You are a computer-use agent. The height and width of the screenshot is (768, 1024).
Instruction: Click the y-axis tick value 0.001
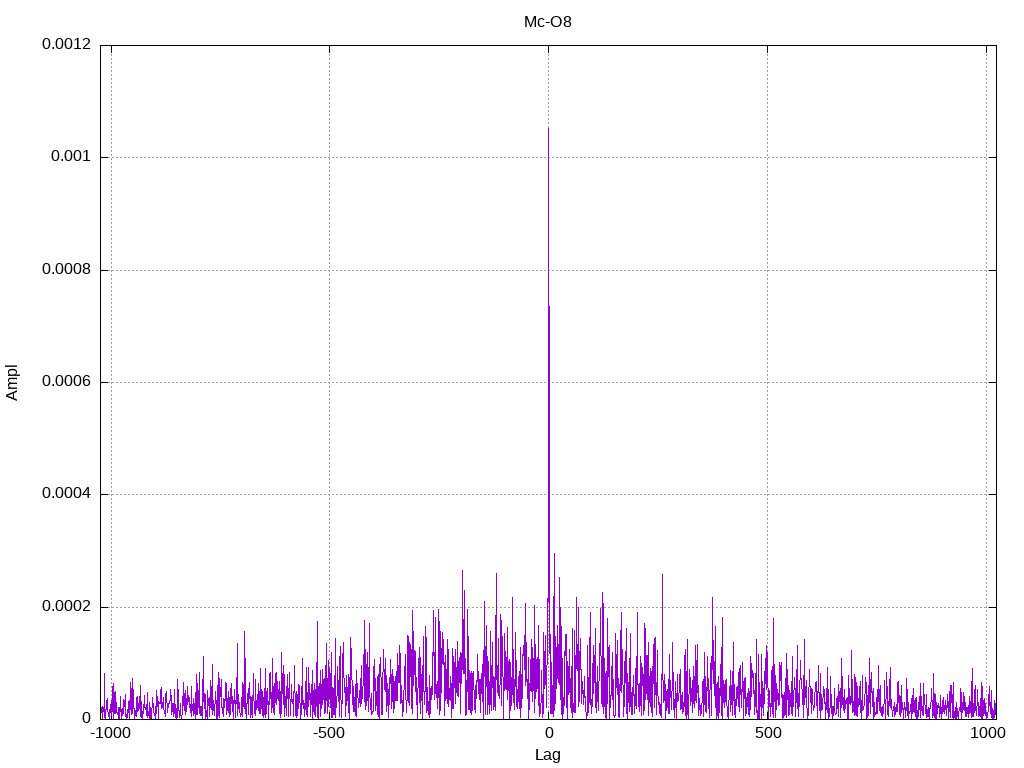71,157
